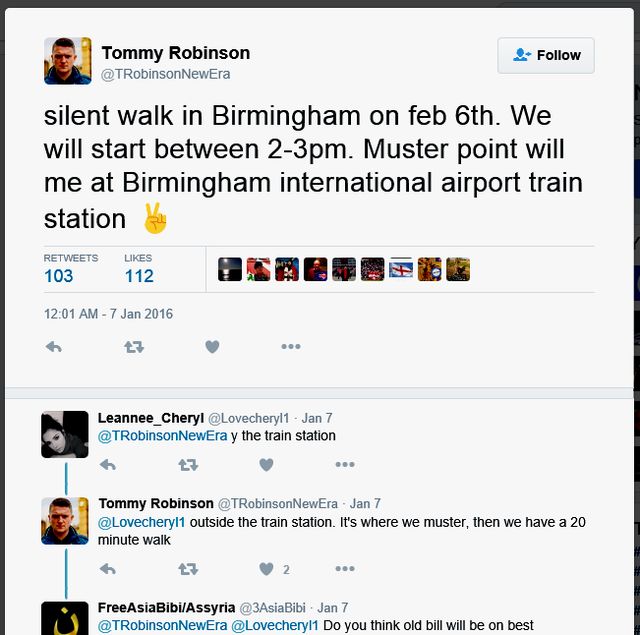Click the first liker avatar in the row
This screenshot has height=635, width=640.
click(x=230, y=269)
